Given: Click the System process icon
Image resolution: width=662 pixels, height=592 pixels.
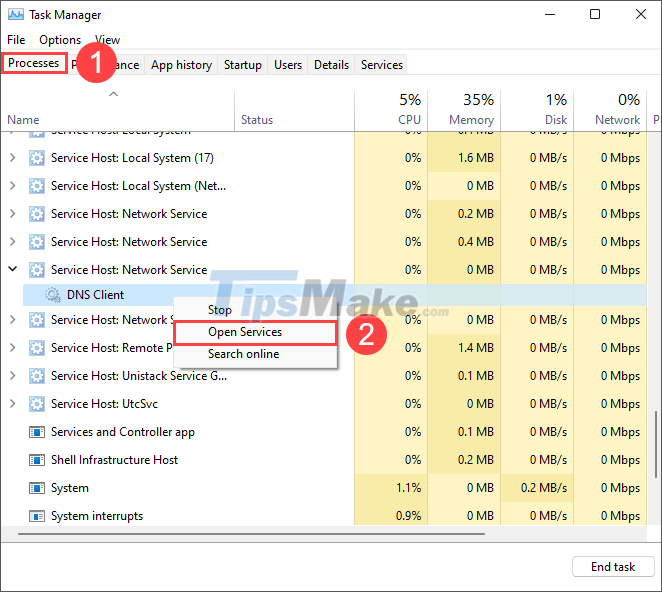Looking at the screenshot, I should pos(37,488).
